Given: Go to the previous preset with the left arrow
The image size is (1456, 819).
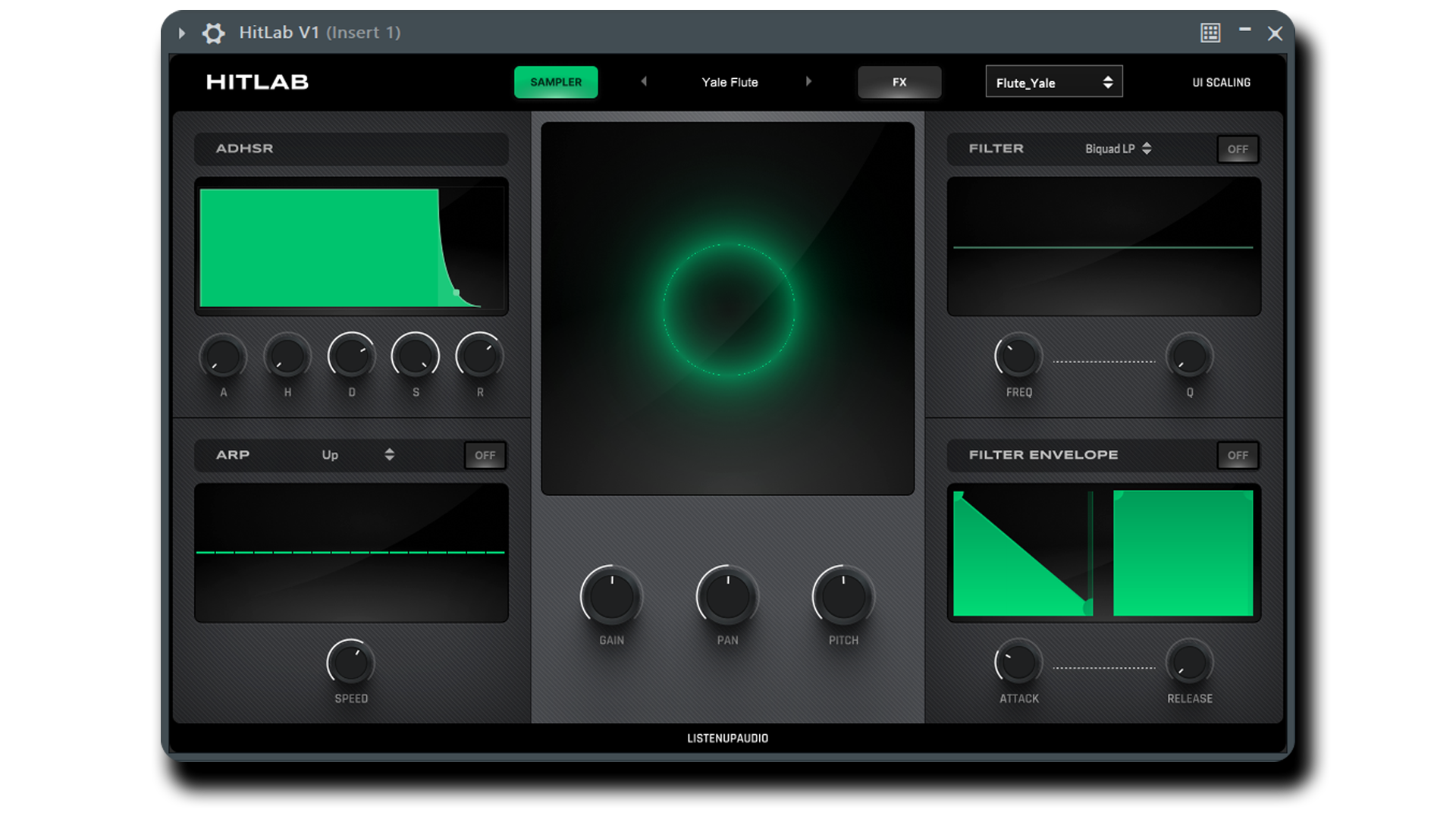Looking at the screenshot, I should (644, 82).
